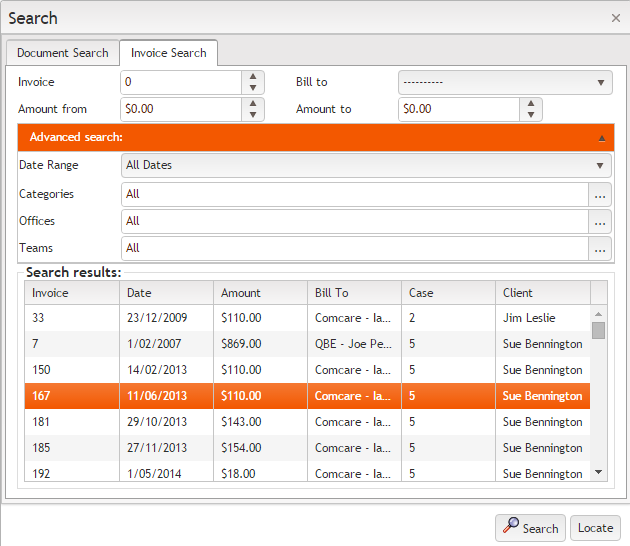Switch to the Document Search tab
Viewport: 630px width, 546px height.
[x=62, y=53]
